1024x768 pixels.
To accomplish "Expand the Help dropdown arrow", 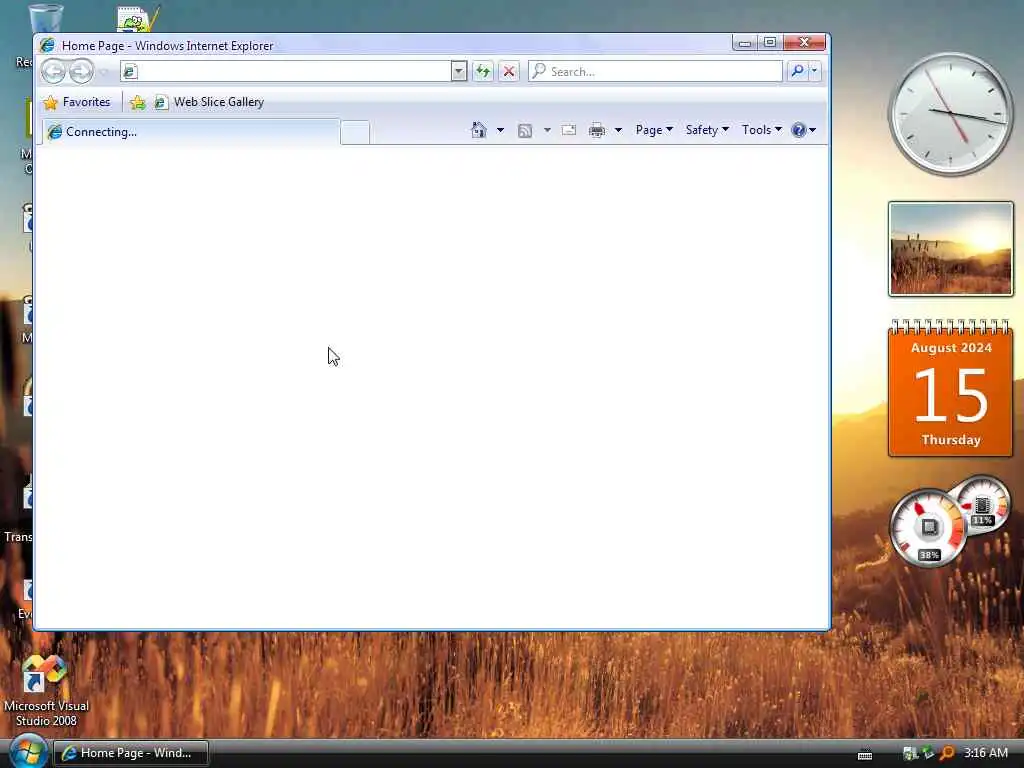I will click(x=813, y=131).
